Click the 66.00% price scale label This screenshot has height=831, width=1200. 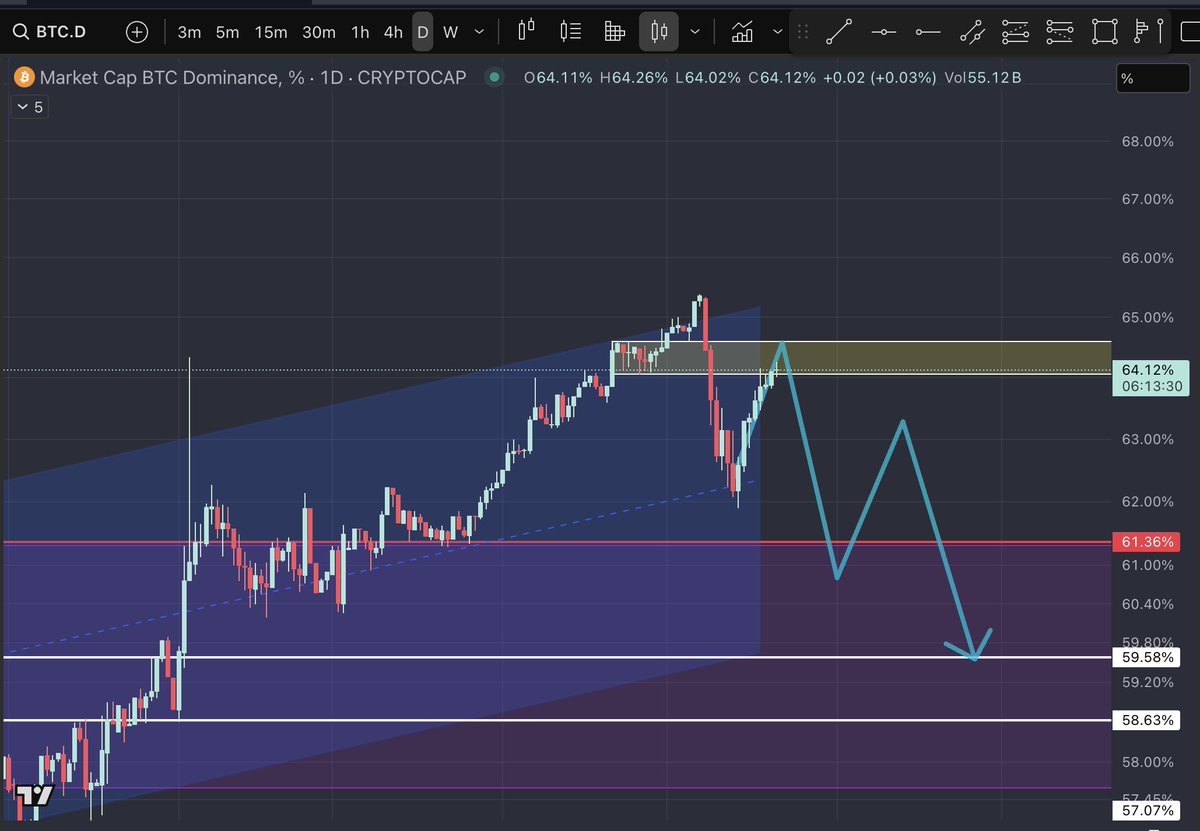click(x=1148, y=258)
